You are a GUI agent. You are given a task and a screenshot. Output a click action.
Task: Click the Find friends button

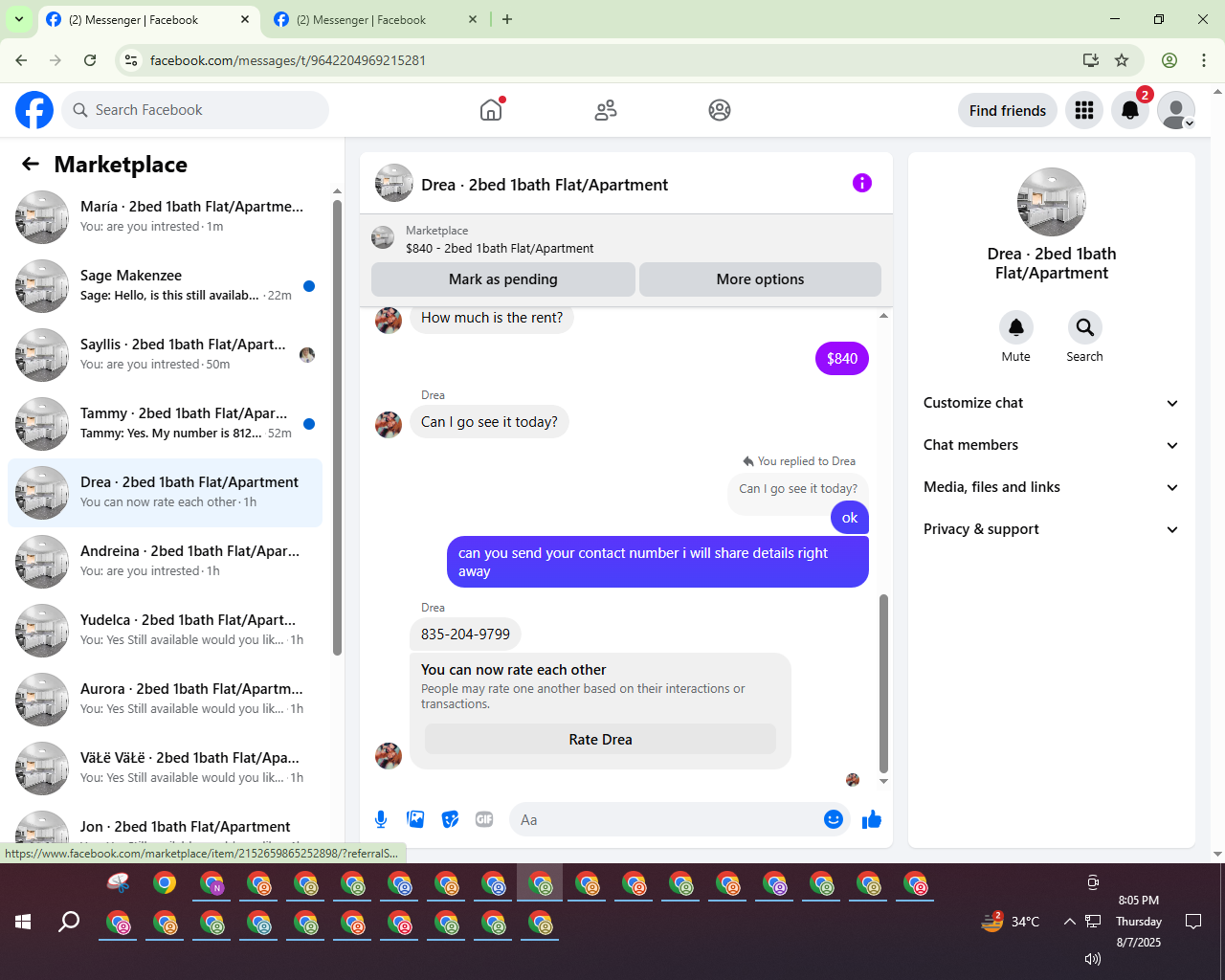coord(1008,111)
